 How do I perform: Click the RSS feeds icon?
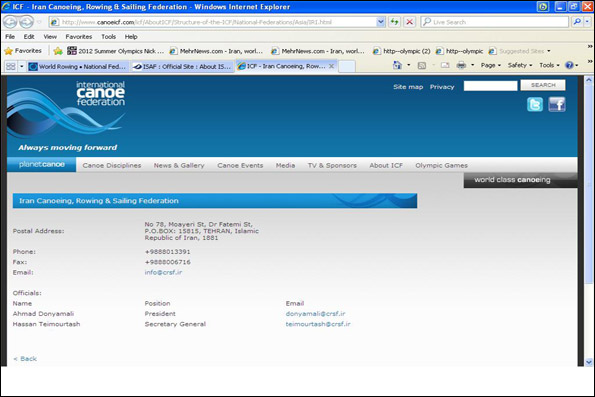point(422,65)
